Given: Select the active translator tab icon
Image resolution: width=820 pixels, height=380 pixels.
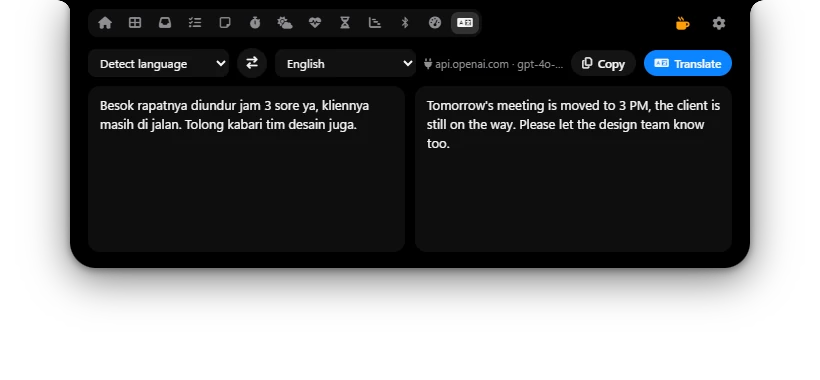Looking at the screenshot, I should pyautogui.click(x=464, y=23).
